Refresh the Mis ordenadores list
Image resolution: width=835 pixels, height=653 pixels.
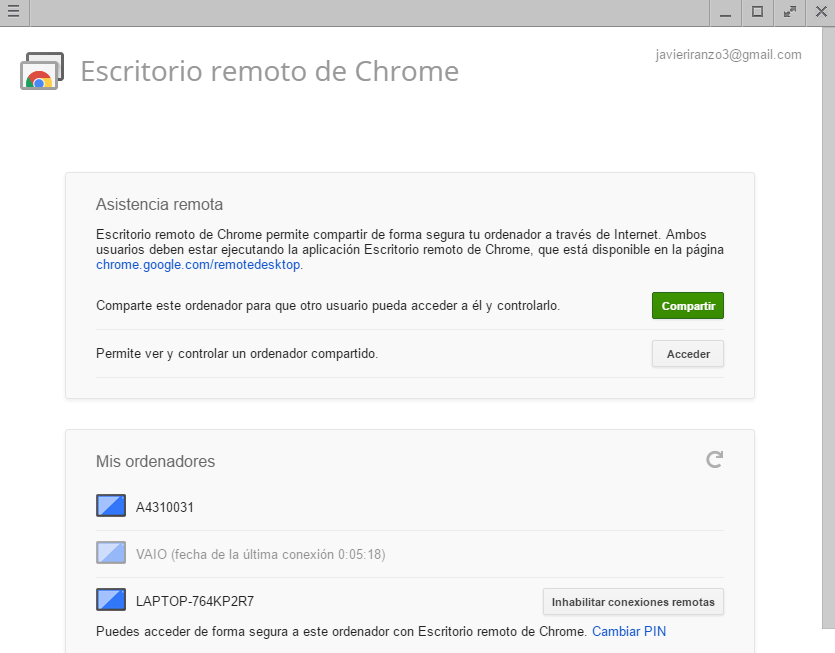[x=714, y=460]
